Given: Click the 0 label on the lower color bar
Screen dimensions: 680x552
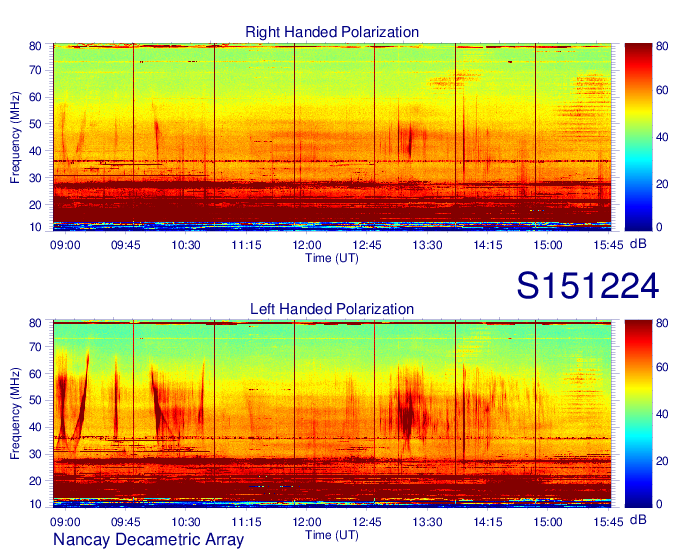Looking at the screenshot, I should [660, 504].
